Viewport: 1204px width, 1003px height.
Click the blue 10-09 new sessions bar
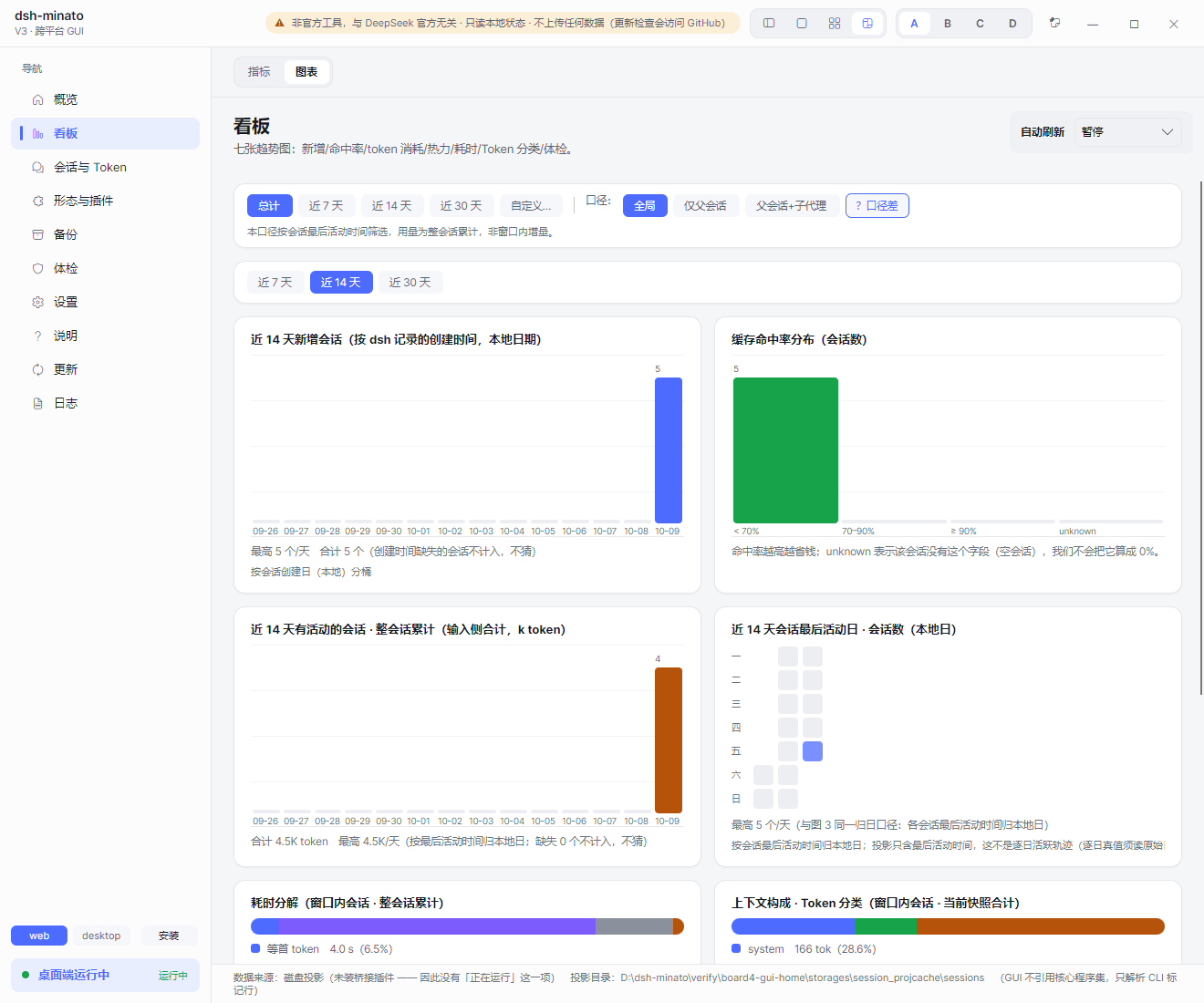coord(669,450)
